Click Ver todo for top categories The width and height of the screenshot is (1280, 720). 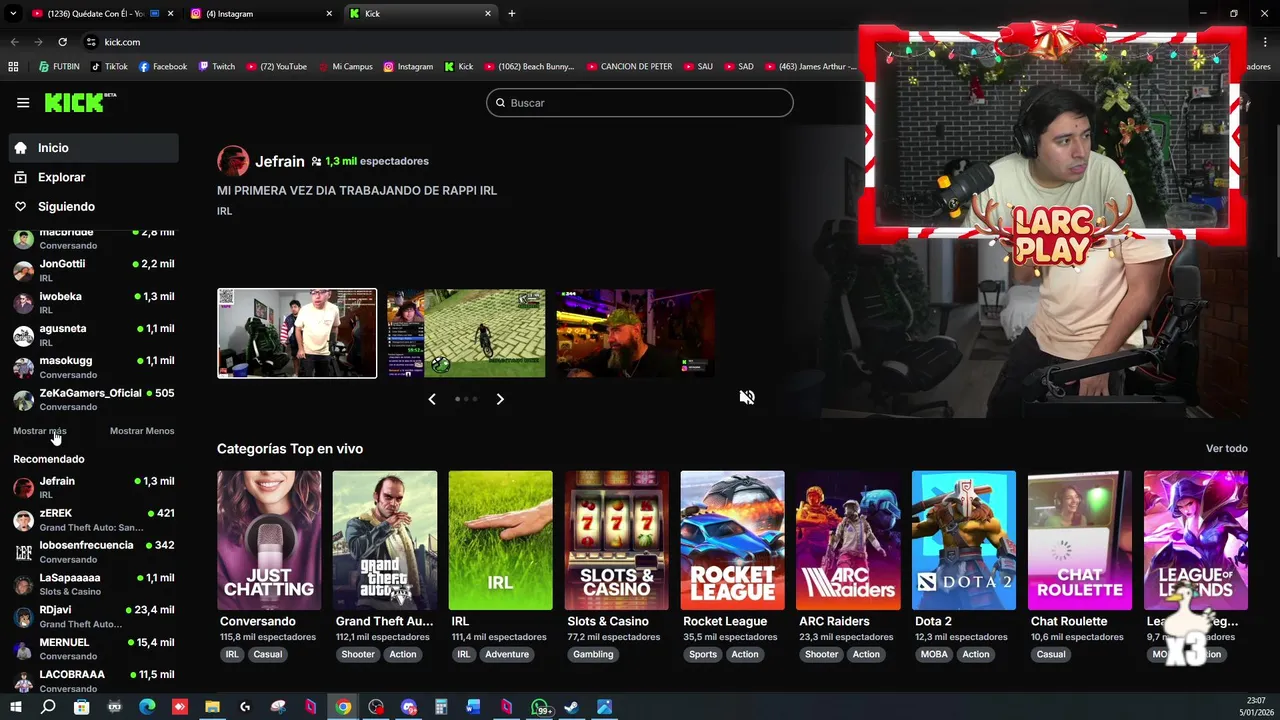pos(1227,449)
